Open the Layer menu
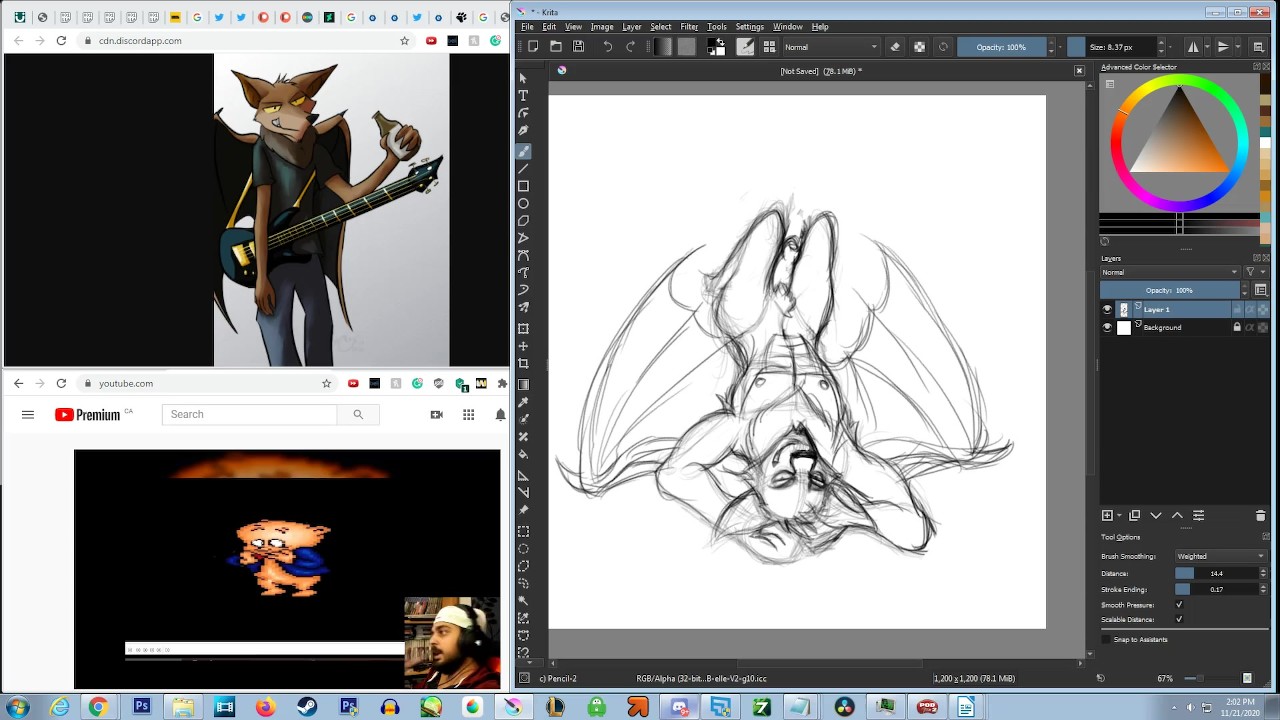The width and height of the screenshot is (1280, 720). (632, 27)
